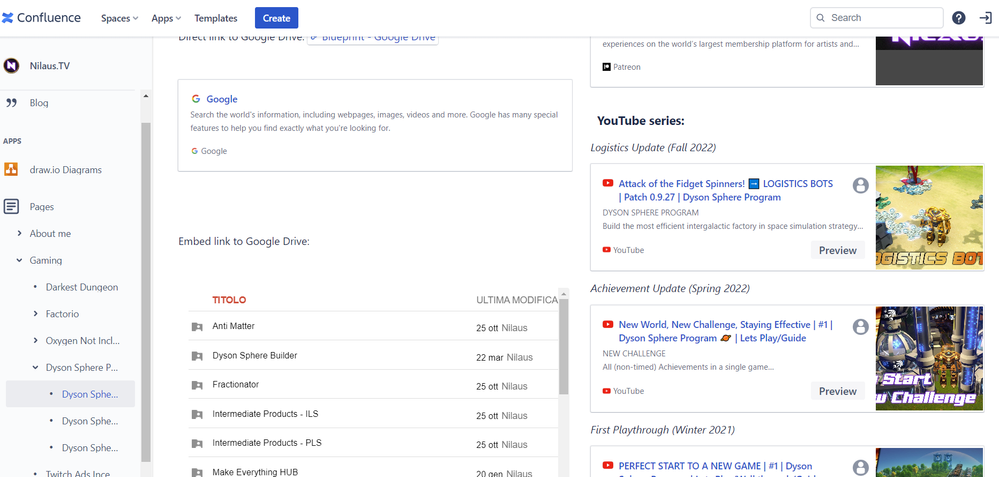Click the YouTube icon beside PERFECT START video
Image resolution: width=999 pixels, height=477 pixels.
pos(608,466)
